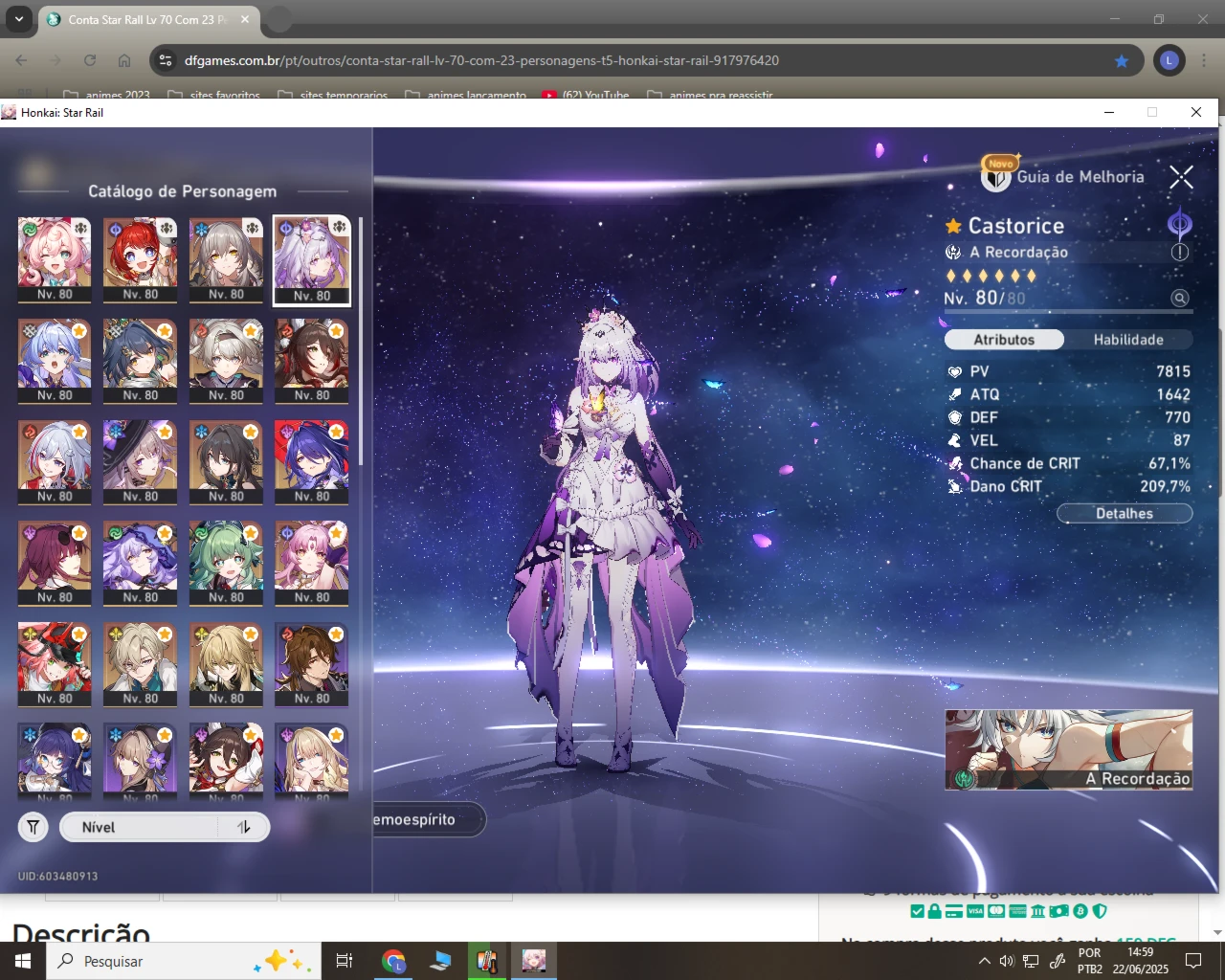The height and width of the screenshot is (980, 1225).
Task: Open the Windows notification center icon
Action: coord(1193,961)
